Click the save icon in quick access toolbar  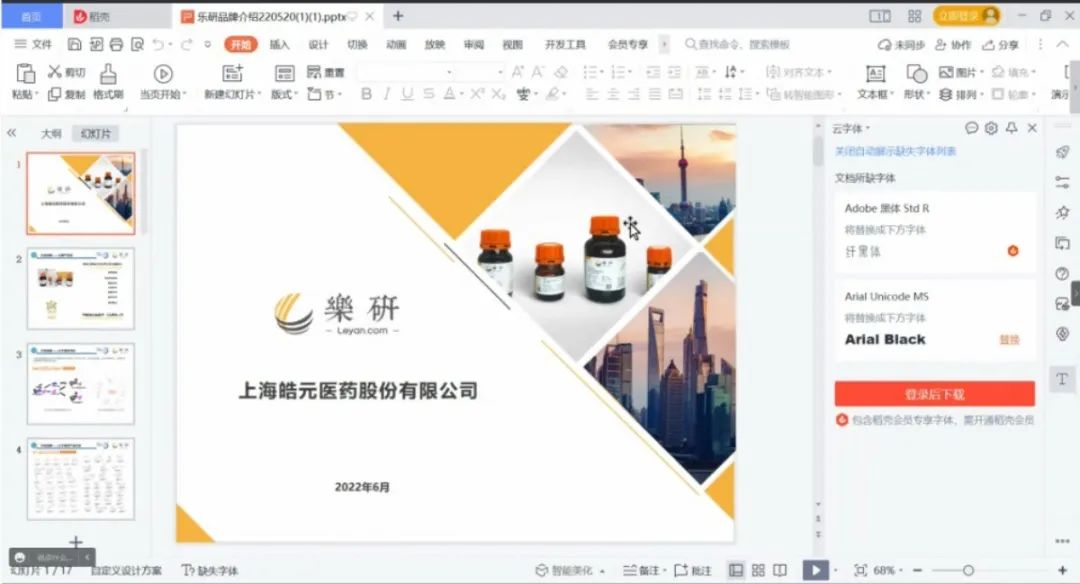pyautogui.click(x=74, y=45)
